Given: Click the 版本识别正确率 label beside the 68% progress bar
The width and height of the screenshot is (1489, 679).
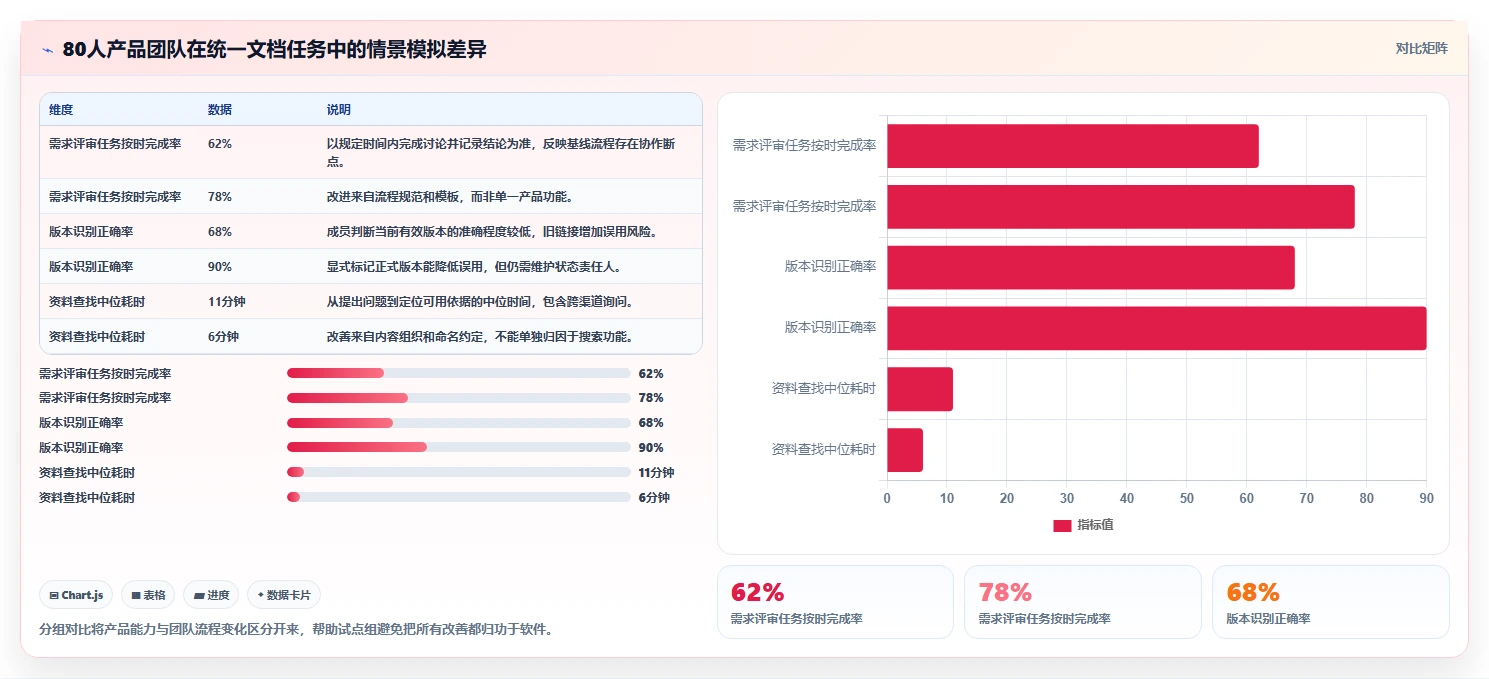Looking at the screenshot, I should coord(81,423).
